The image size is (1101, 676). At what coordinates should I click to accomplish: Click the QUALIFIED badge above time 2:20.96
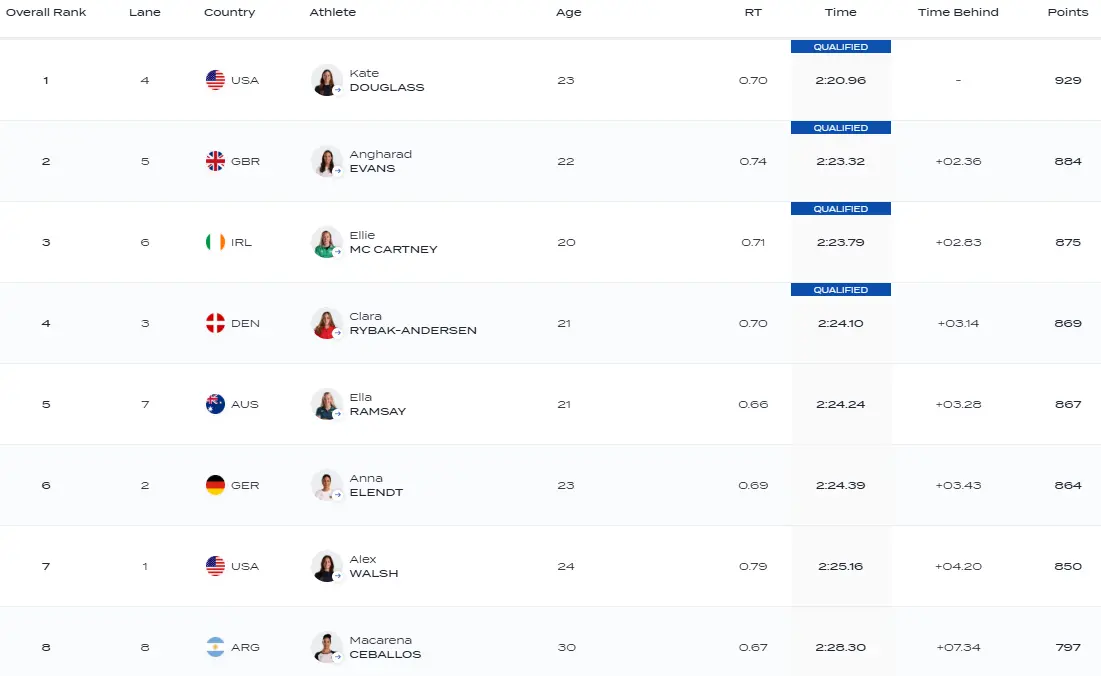pos(840,47)
